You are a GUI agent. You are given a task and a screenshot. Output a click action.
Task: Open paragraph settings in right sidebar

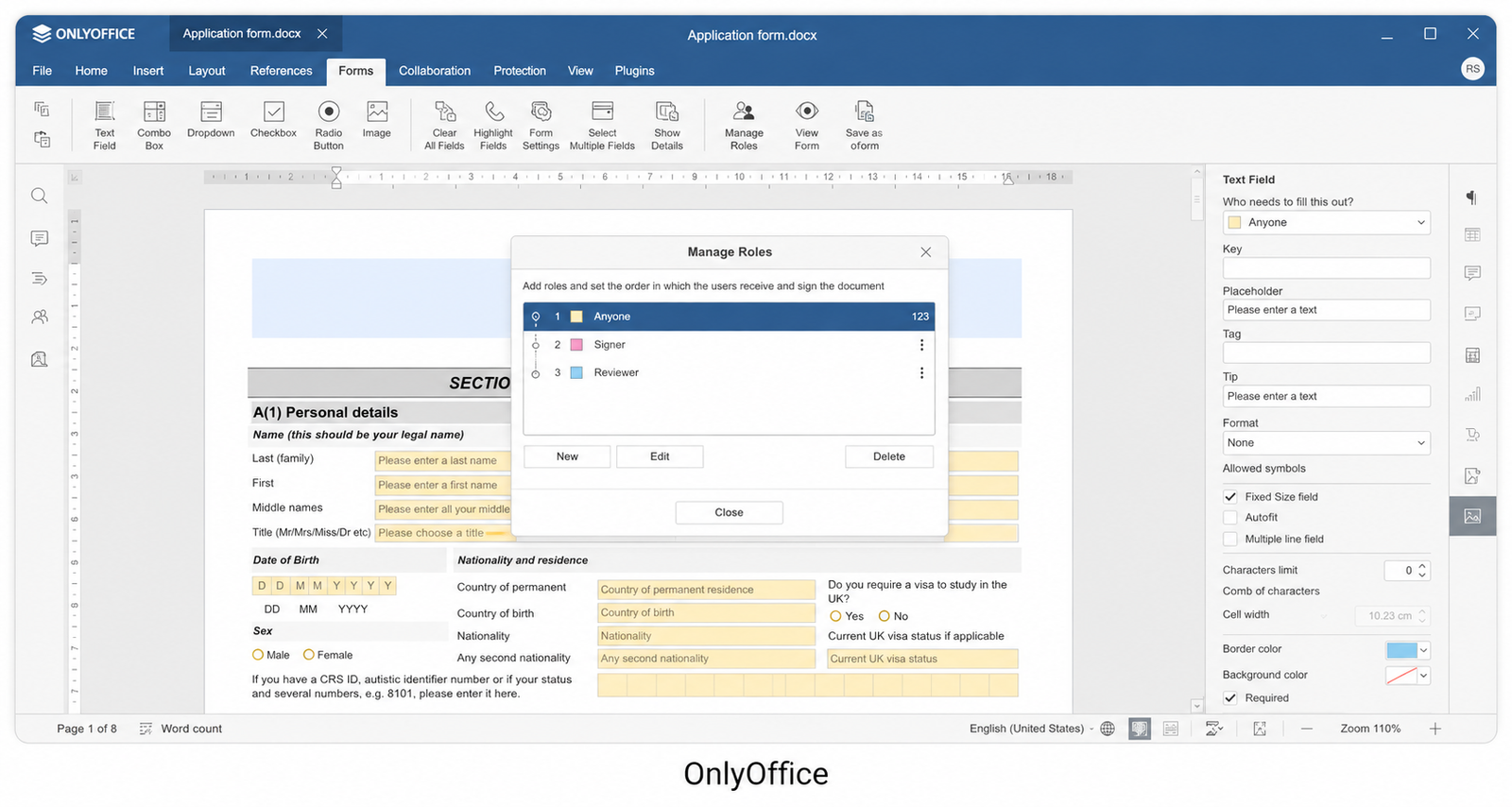coord(1472,197)
